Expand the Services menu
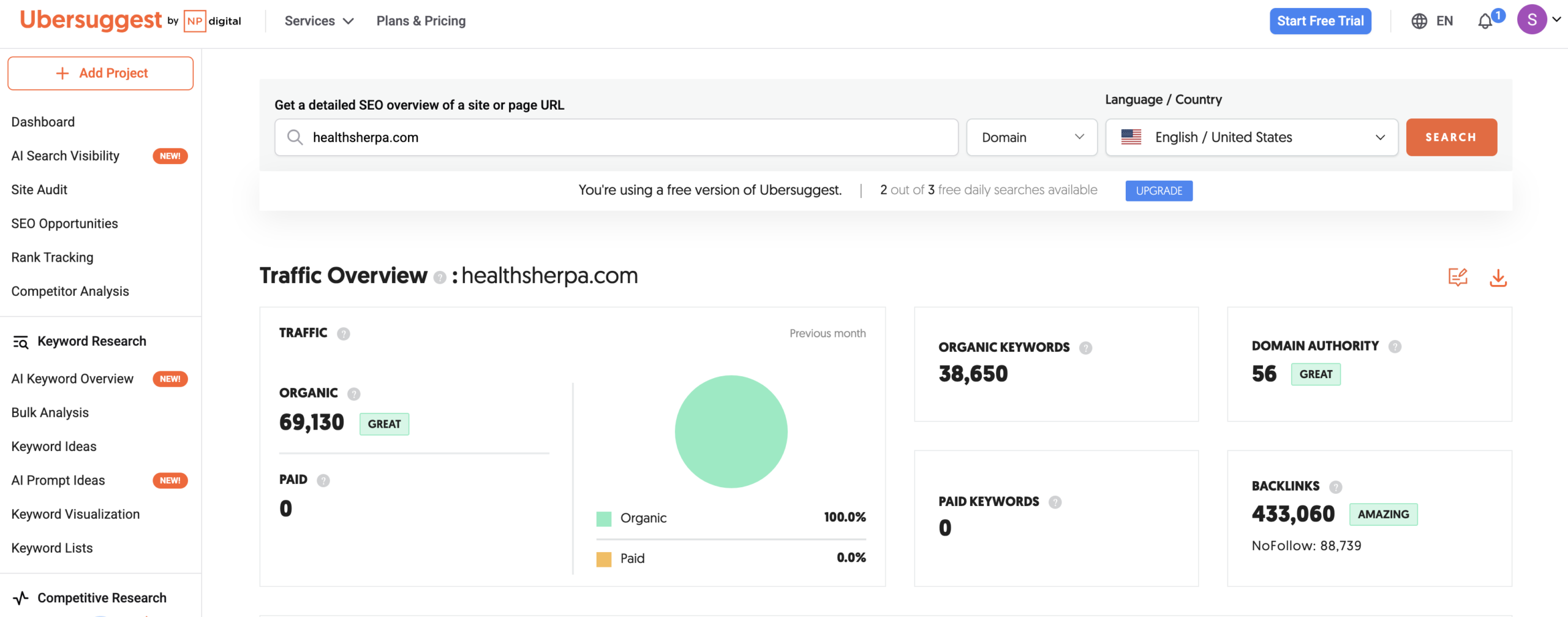 [319, 21]
